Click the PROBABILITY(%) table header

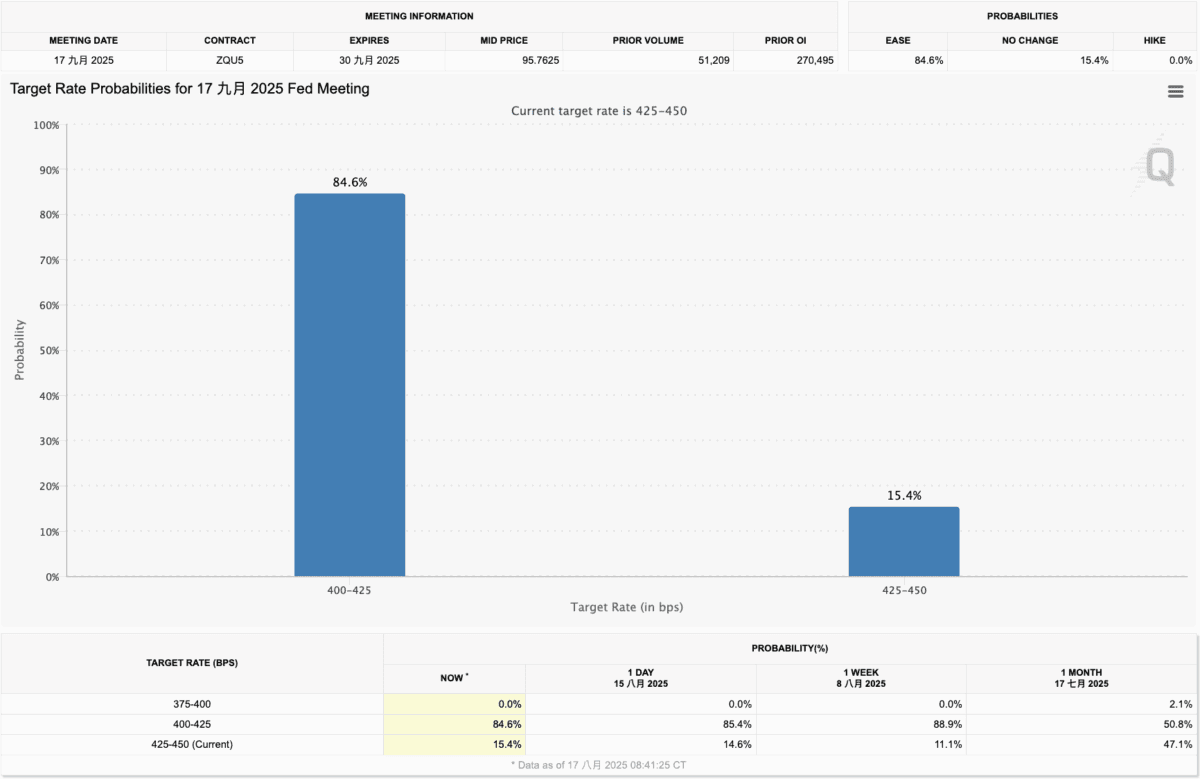(x=791, y=648)
